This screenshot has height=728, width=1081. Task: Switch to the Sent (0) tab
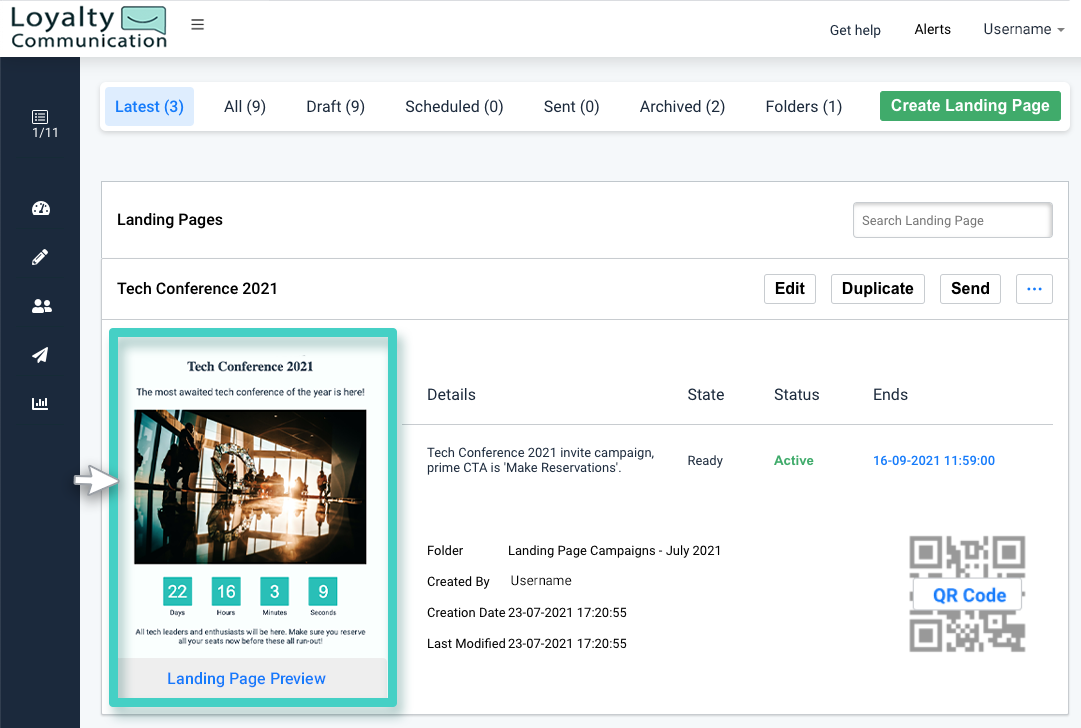[571, 107]
